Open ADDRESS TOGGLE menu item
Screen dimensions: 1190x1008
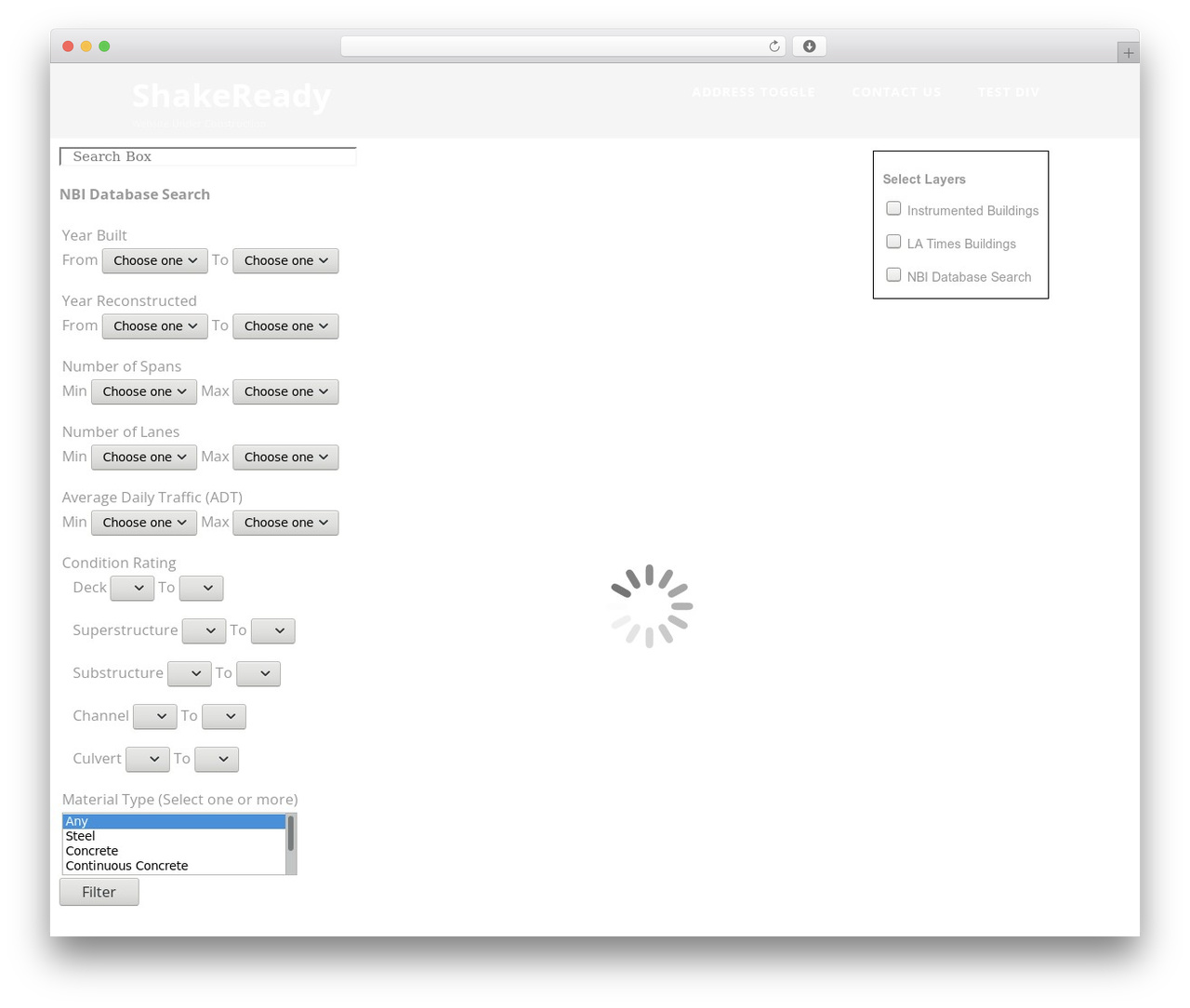pyautogui.click(x=753, y=92)
